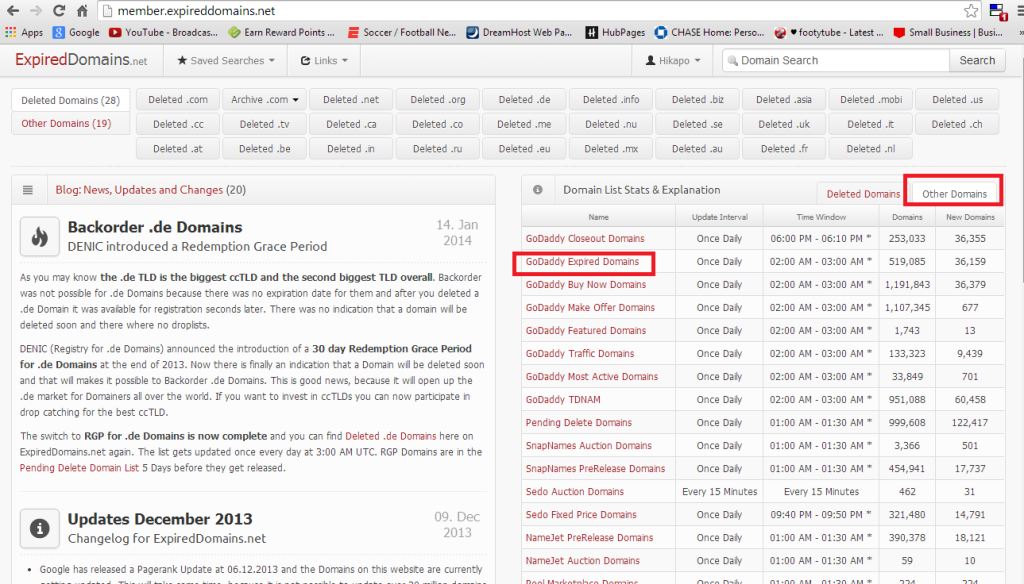Select Deleted Domains (28) category
The image size is (1024, 584).
[71, 101]
